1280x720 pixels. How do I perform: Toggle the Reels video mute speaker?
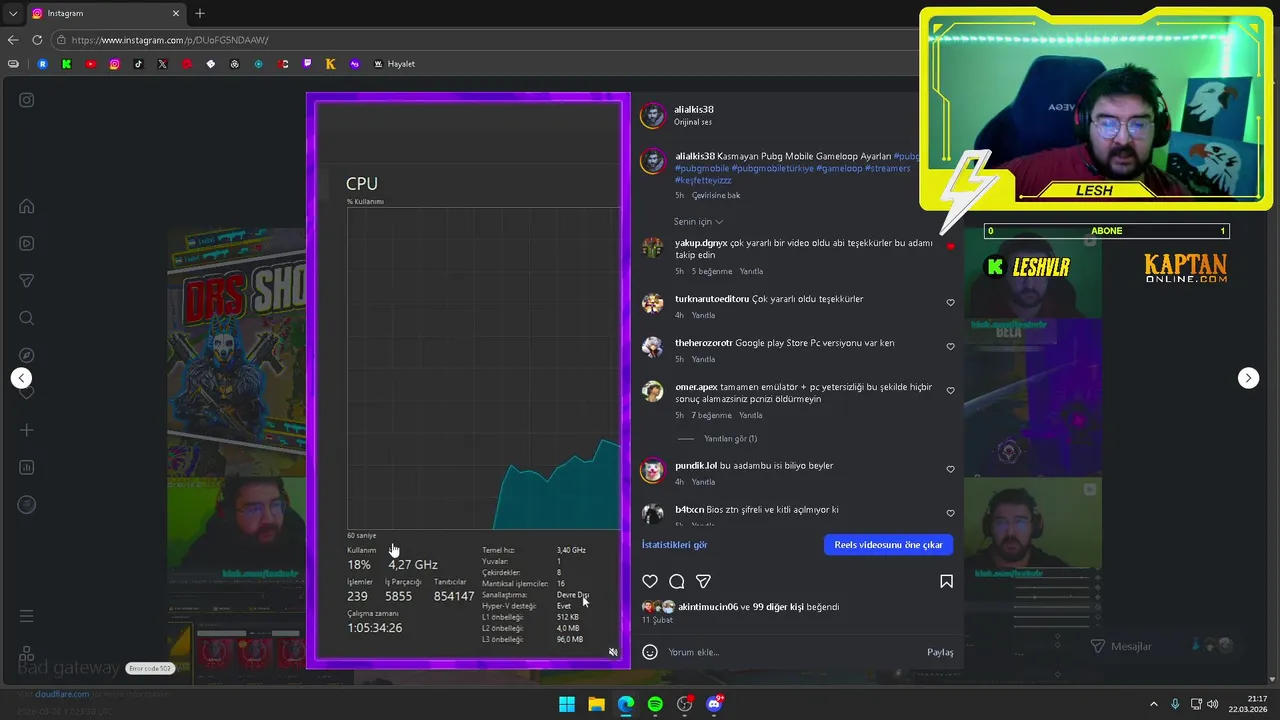[x=613, y=652]
